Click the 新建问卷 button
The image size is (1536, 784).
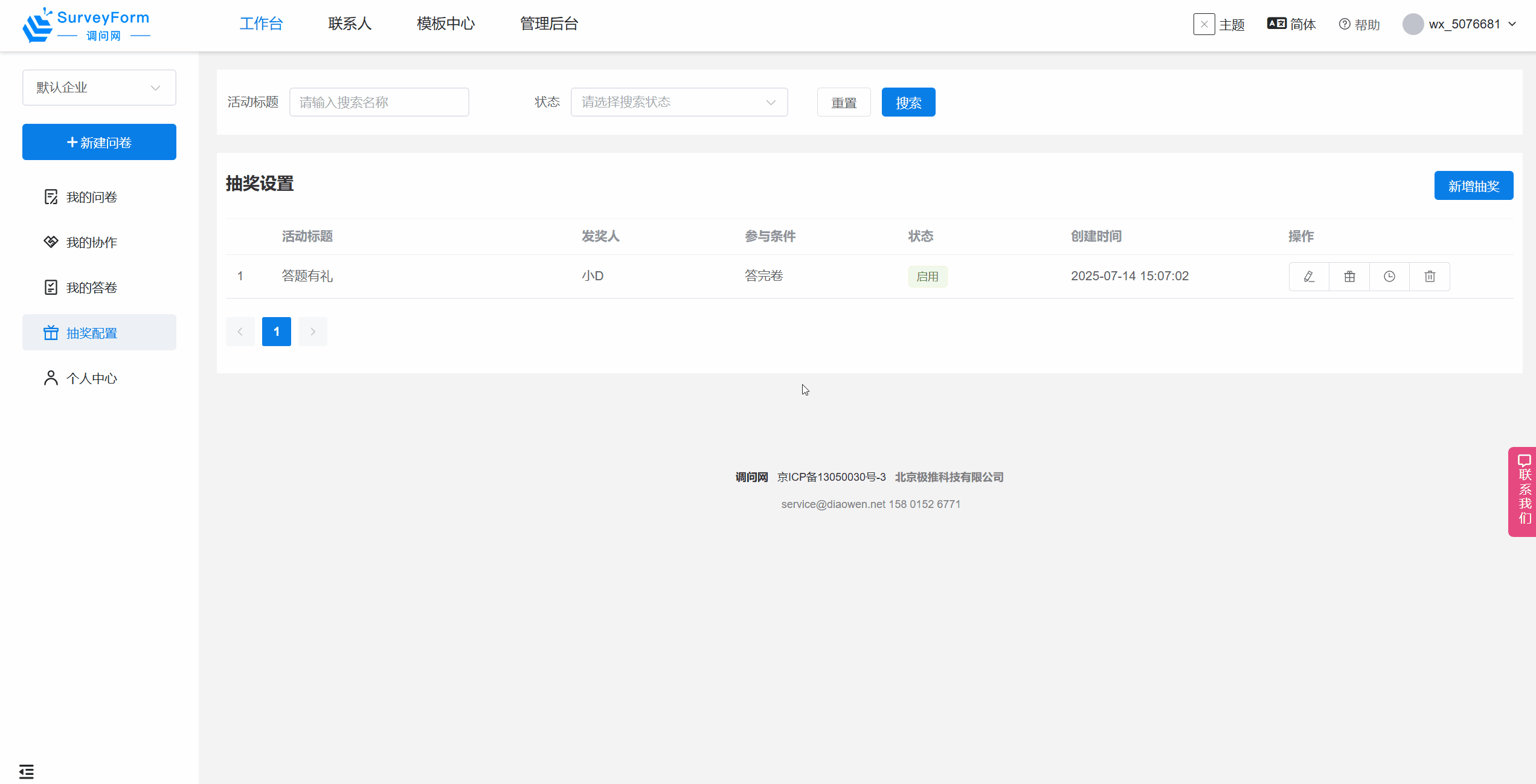pos(99,142)
